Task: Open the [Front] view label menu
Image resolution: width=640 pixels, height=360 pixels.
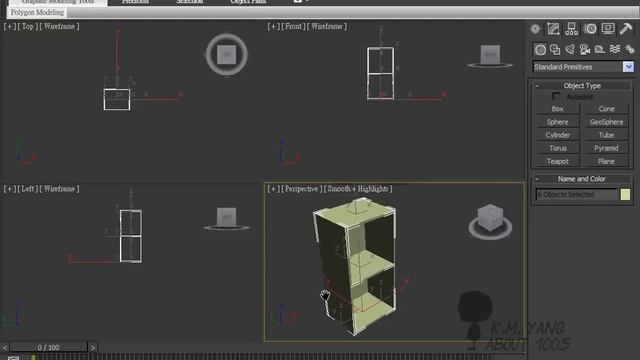Action: [293, 26]
